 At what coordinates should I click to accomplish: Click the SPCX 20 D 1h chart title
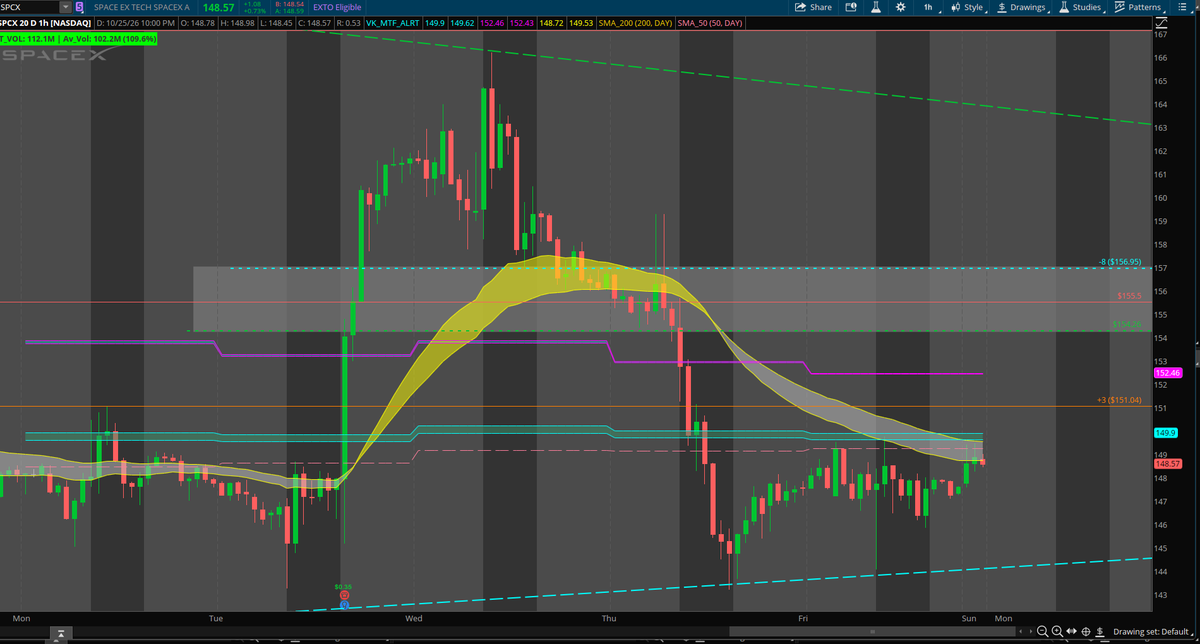pyautogui.click(x=46, y=21)
